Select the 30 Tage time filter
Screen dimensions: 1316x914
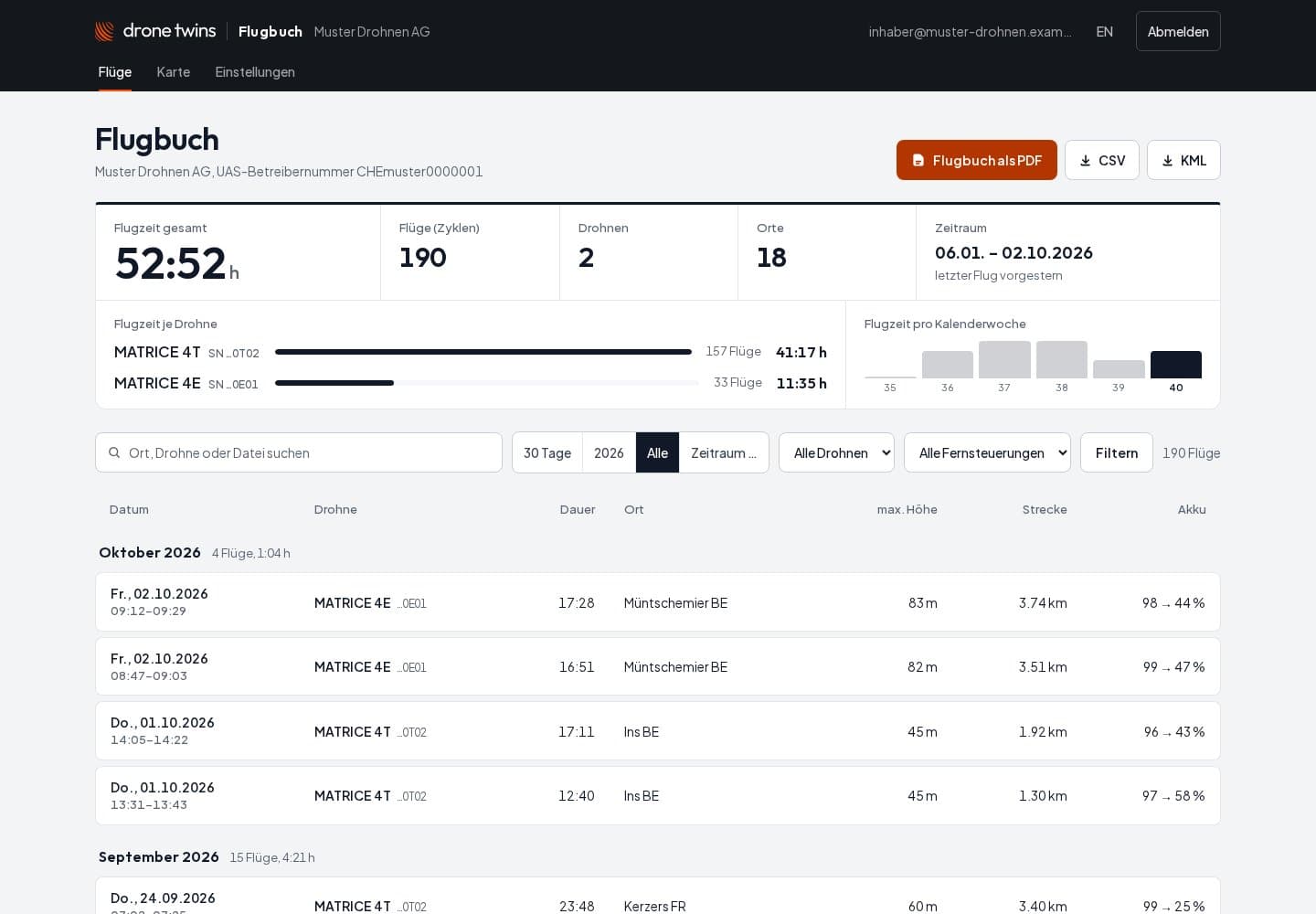point(547,452)
